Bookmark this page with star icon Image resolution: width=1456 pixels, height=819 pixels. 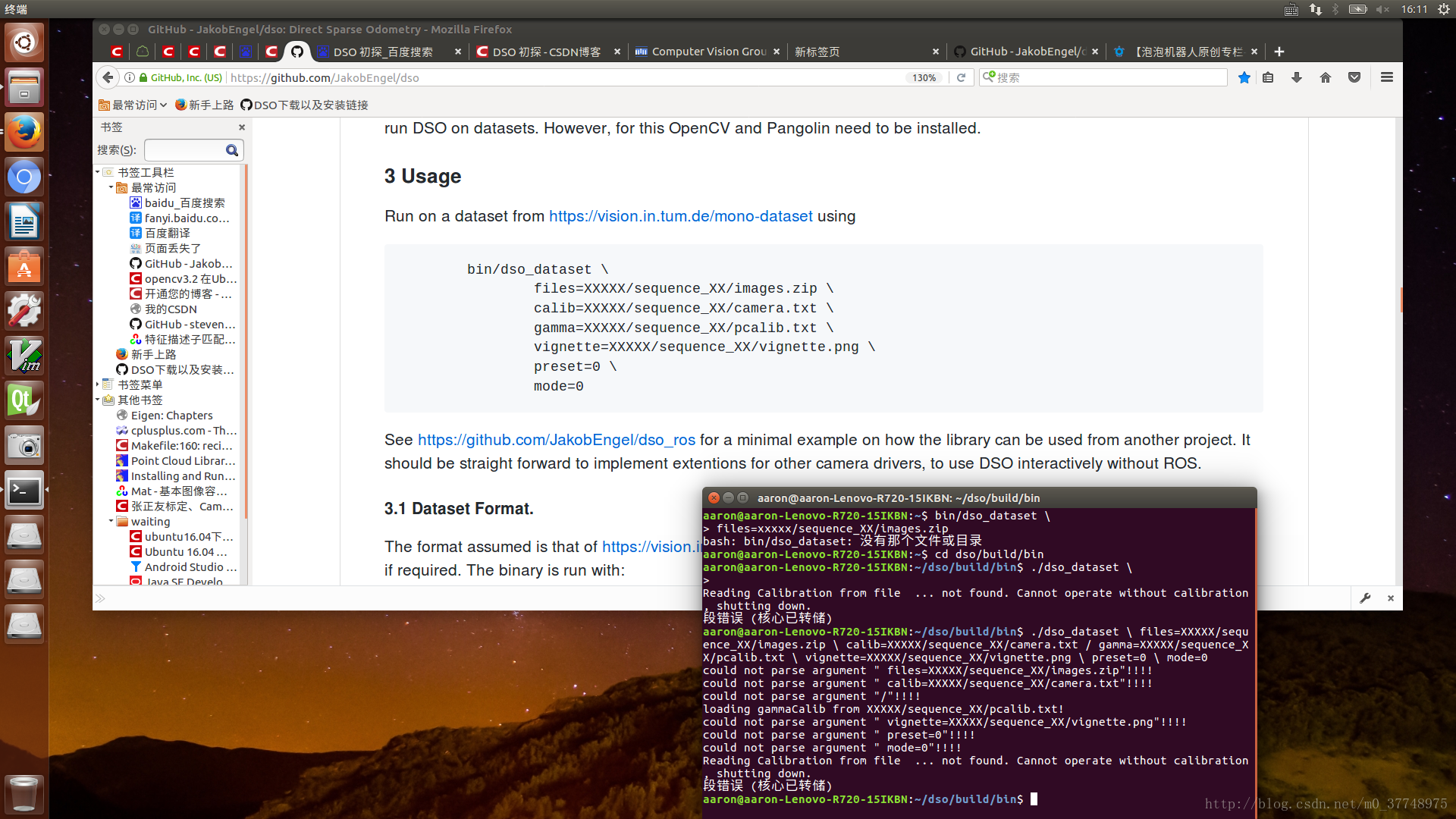tap(1244, 77)
